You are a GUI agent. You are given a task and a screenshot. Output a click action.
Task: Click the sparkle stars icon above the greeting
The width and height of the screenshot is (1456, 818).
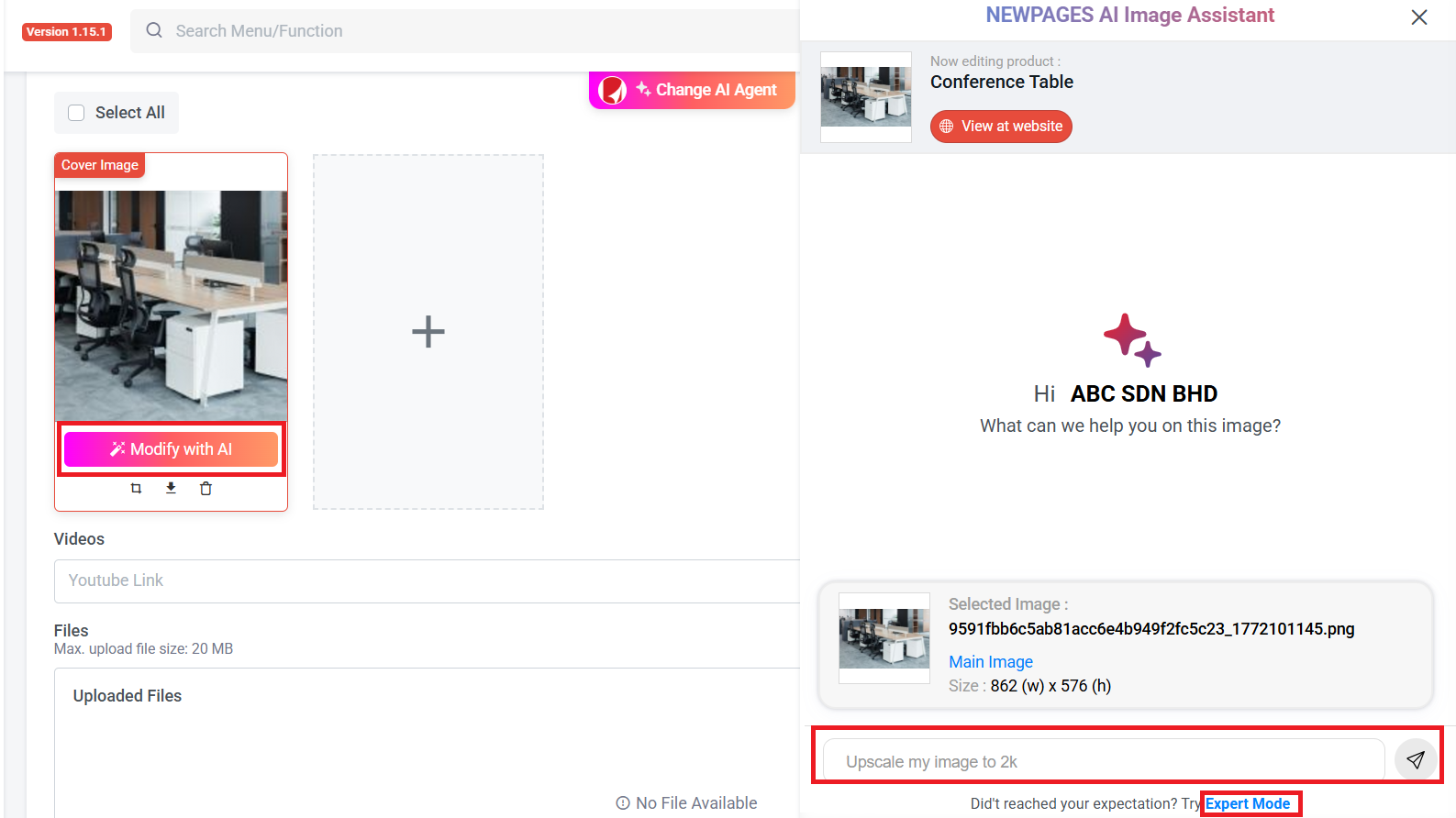1131,340
